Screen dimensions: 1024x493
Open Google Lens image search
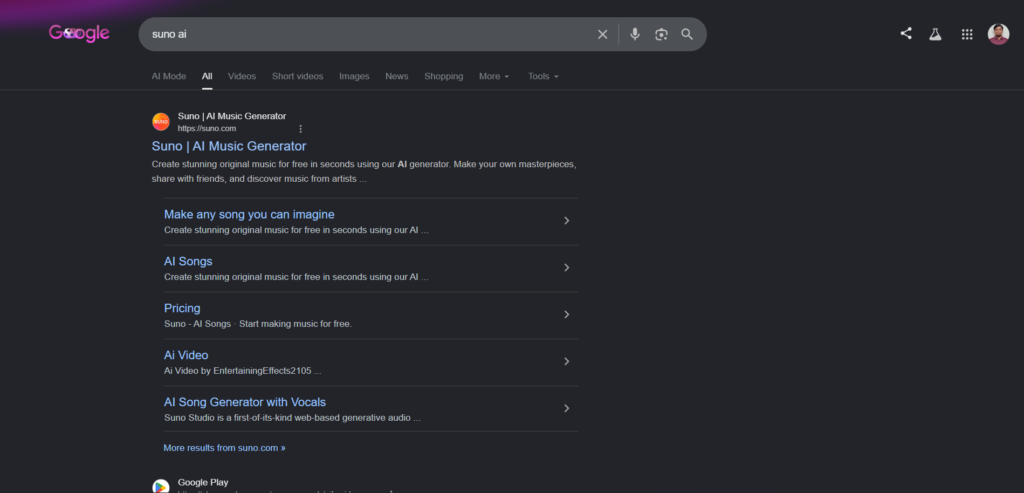point(661,34)
